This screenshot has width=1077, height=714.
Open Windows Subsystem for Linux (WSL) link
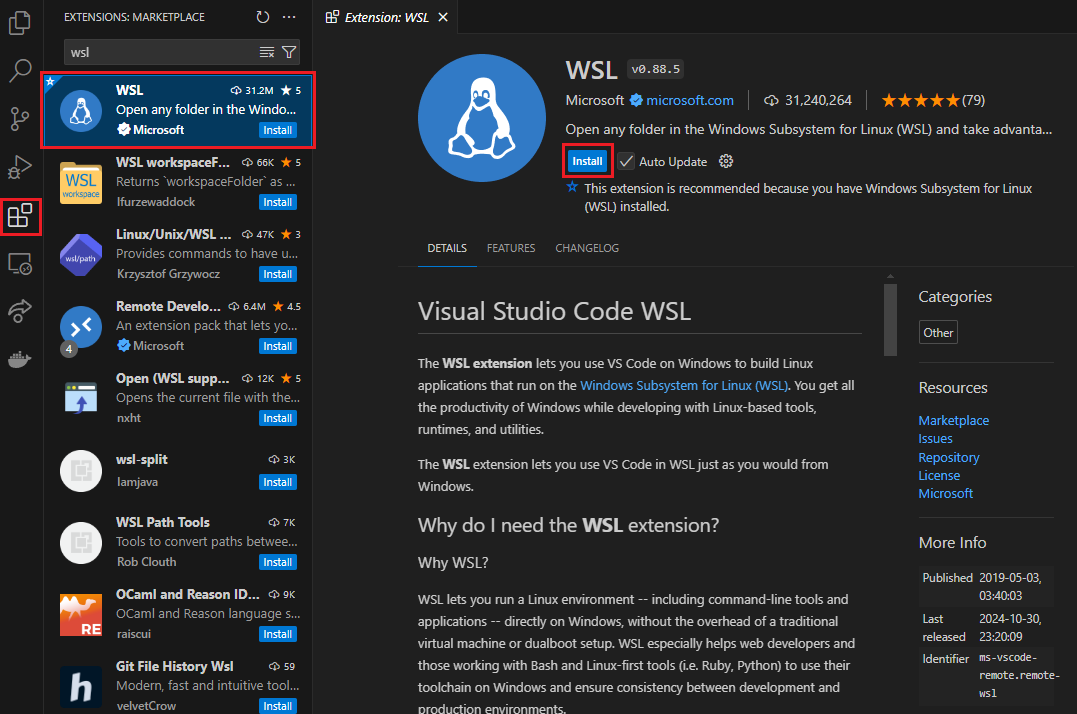(684, 385)
